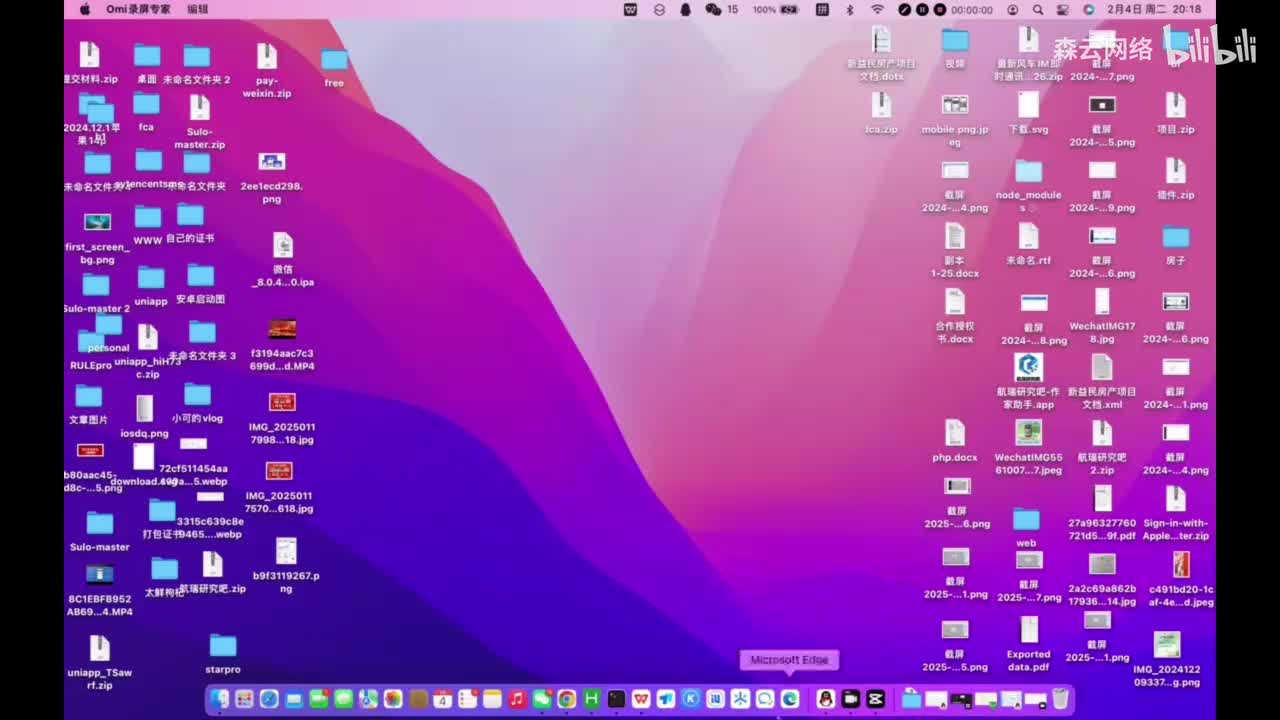Open the Apple menu

85,9
